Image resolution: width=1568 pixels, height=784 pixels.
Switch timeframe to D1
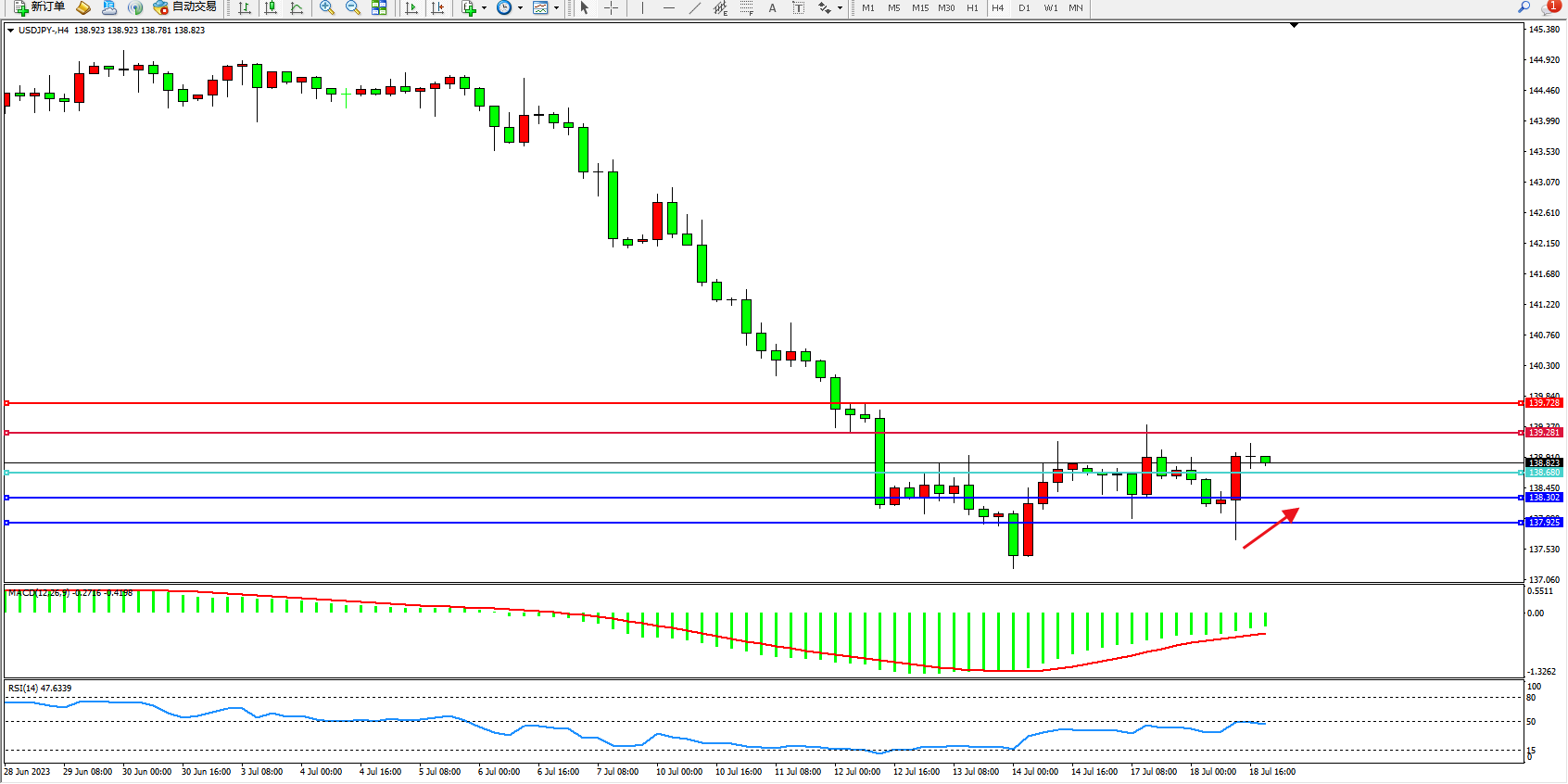point(1024,7)
